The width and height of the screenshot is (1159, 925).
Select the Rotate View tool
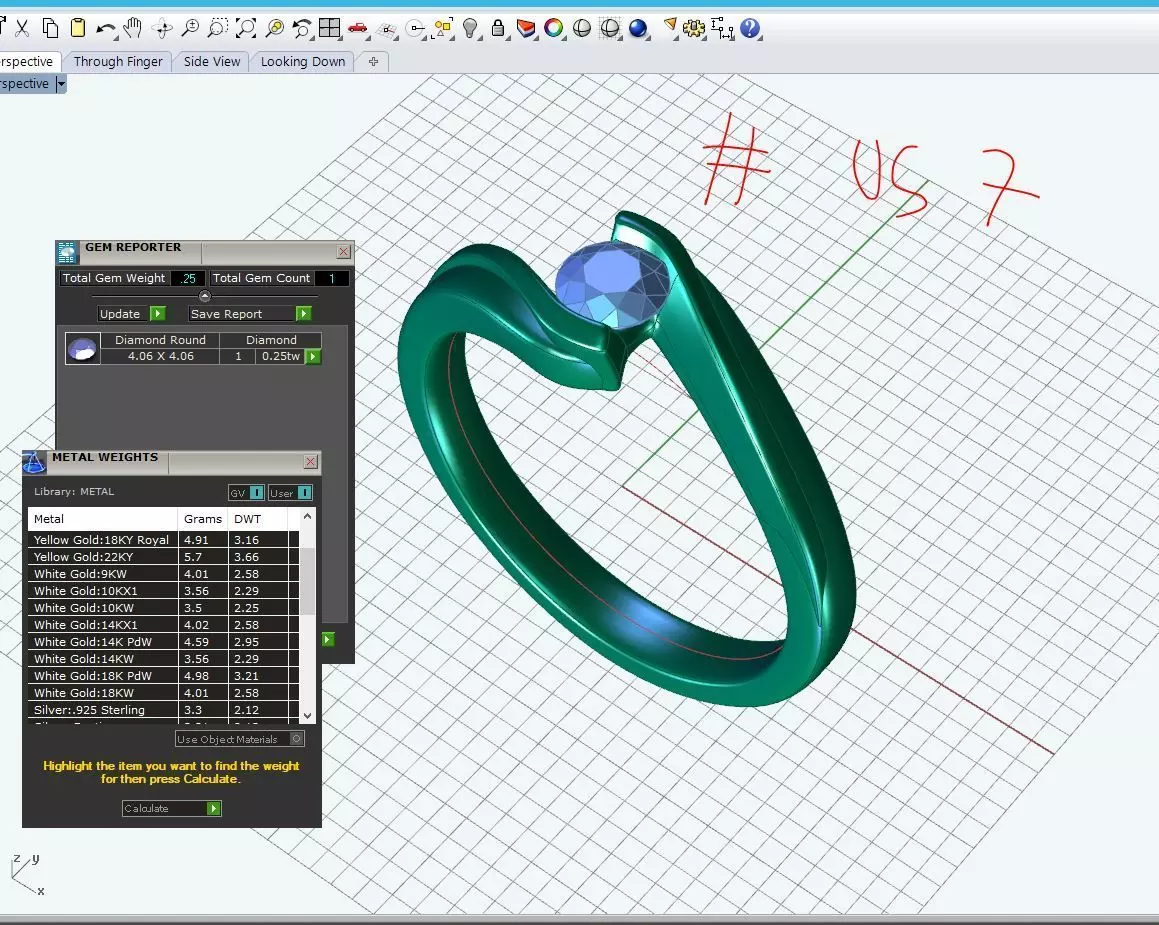coord(161,28)
